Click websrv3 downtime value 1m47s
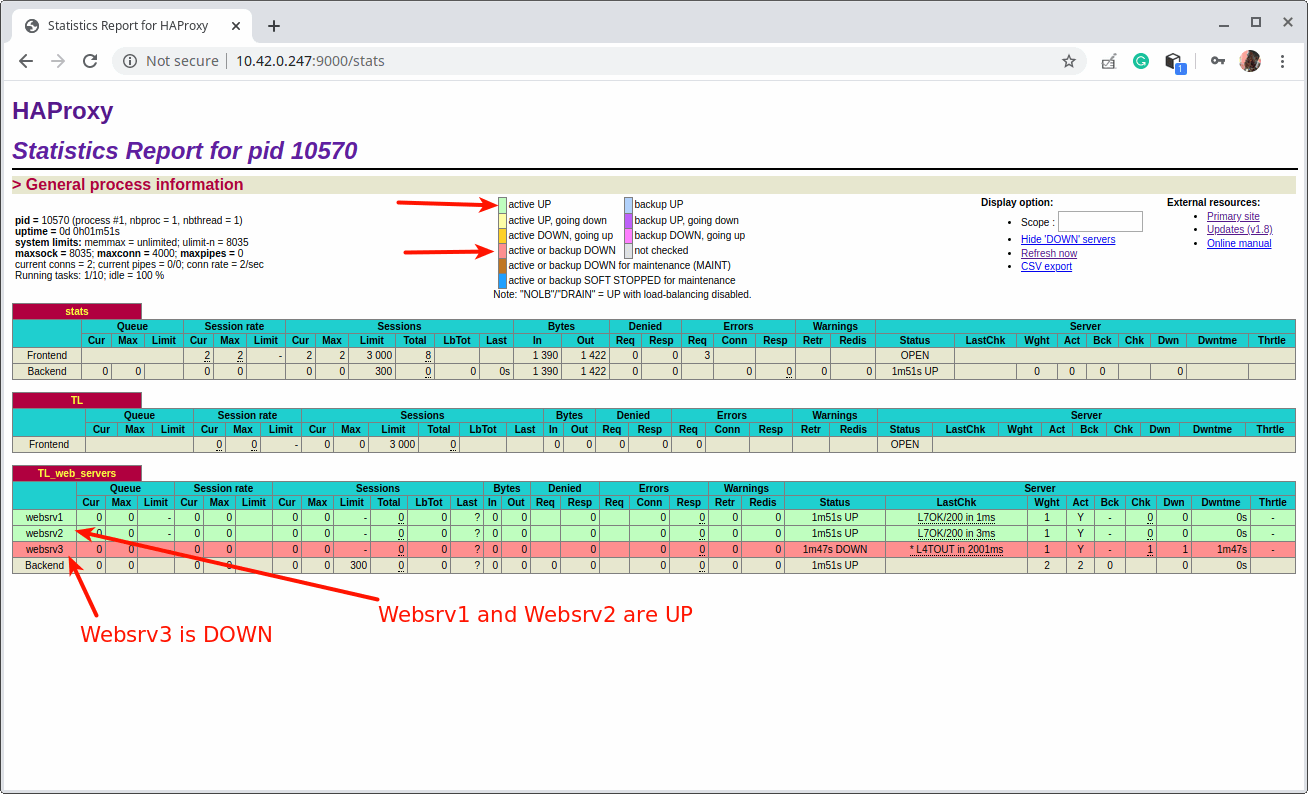Viewport: 1308px width, 794px height. (1232, 550)
